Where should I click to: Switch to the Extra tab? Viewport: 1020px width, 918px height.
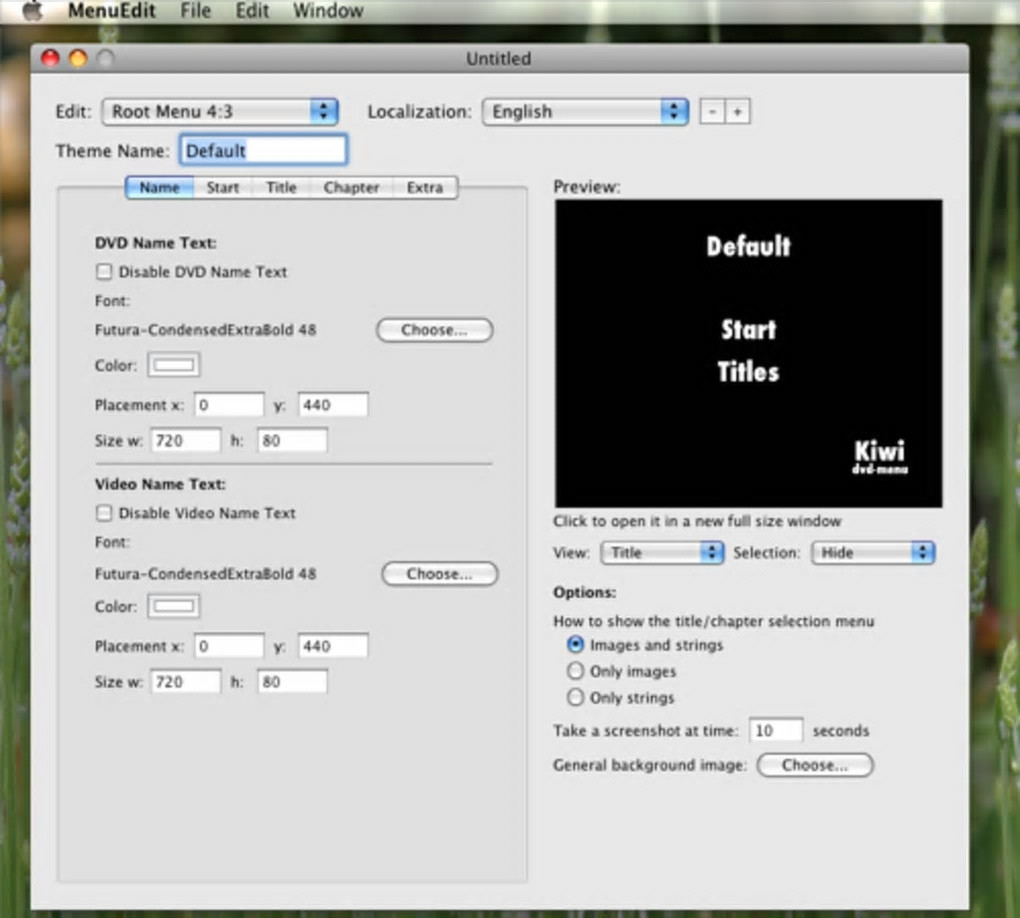tap(425, 187)
